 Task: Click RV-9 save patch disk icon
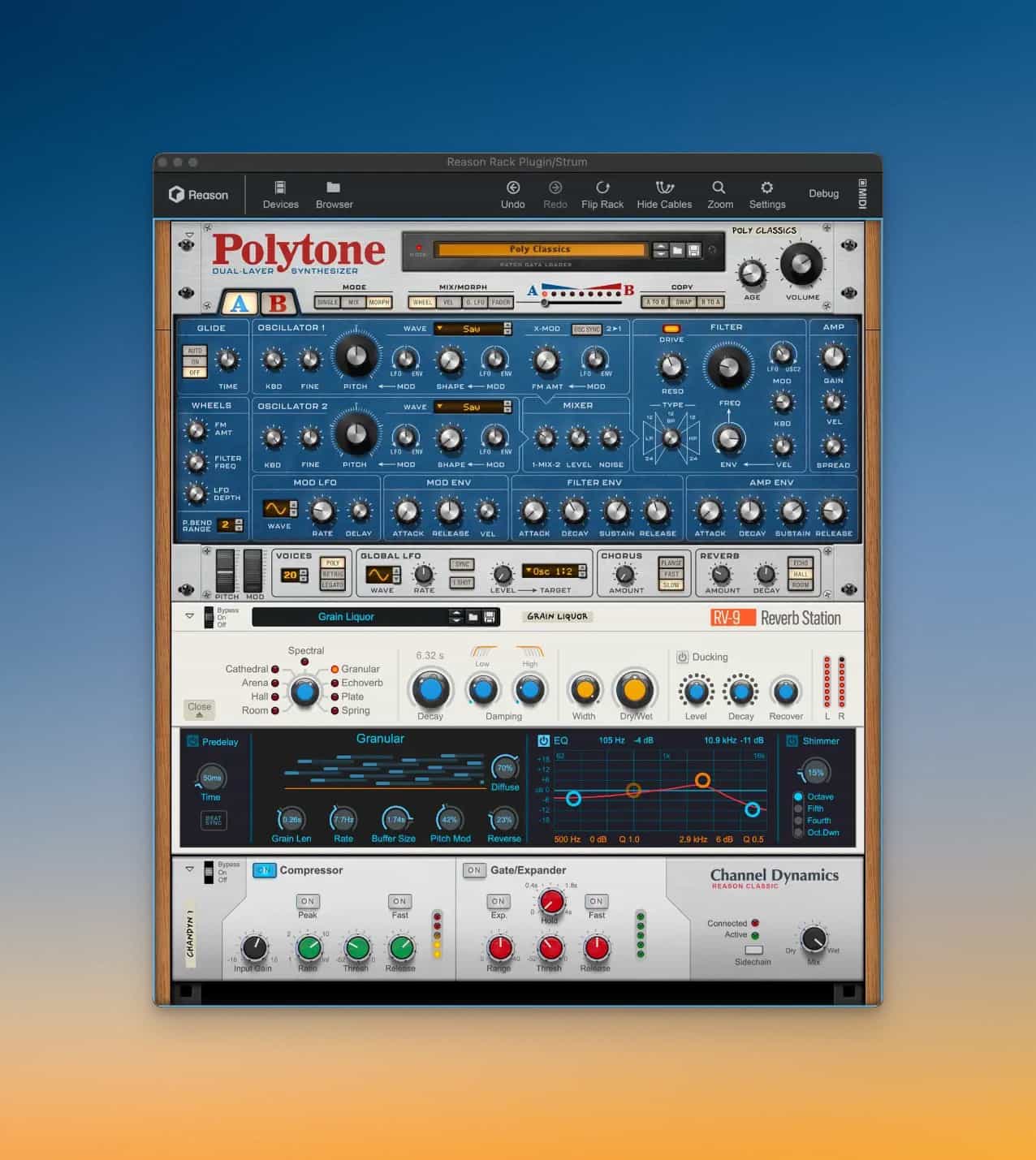[x=490, y=617]
